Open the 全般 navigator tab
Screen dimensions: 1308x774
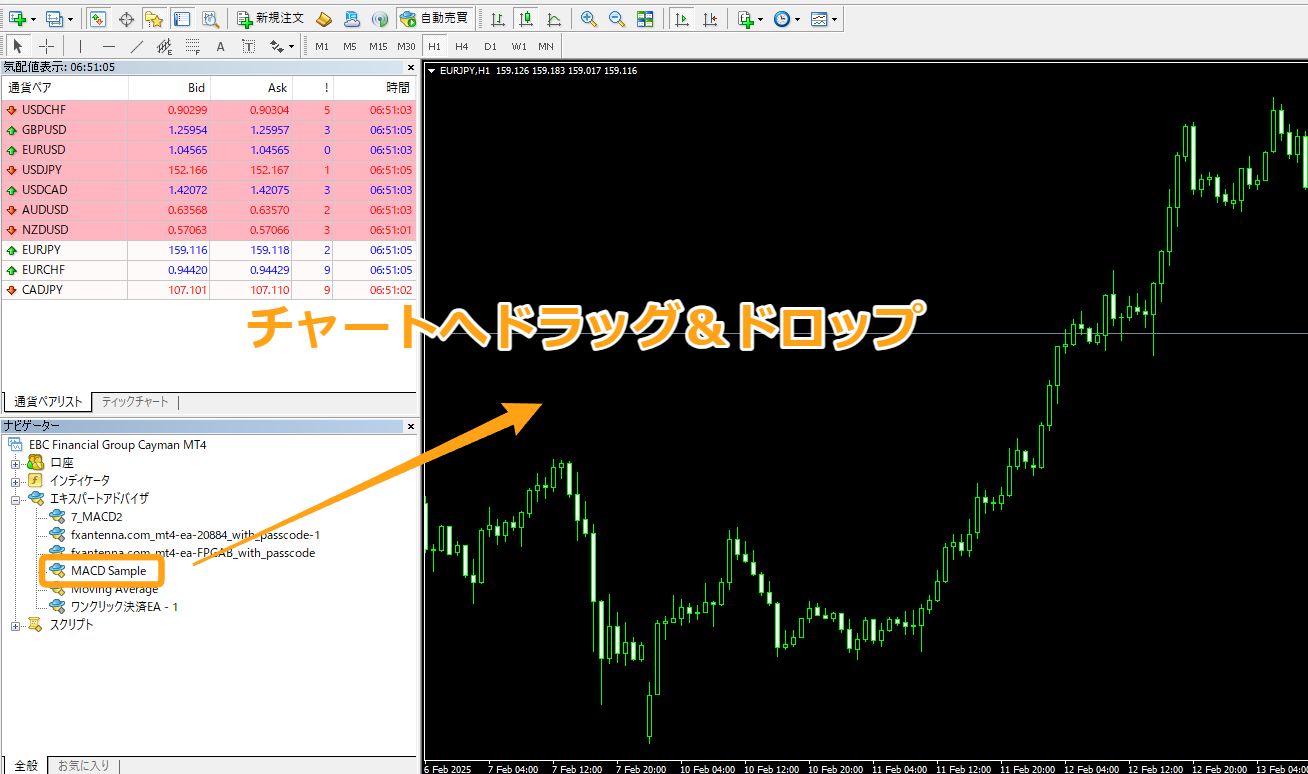pyautogui.click(x=27, y=765)
